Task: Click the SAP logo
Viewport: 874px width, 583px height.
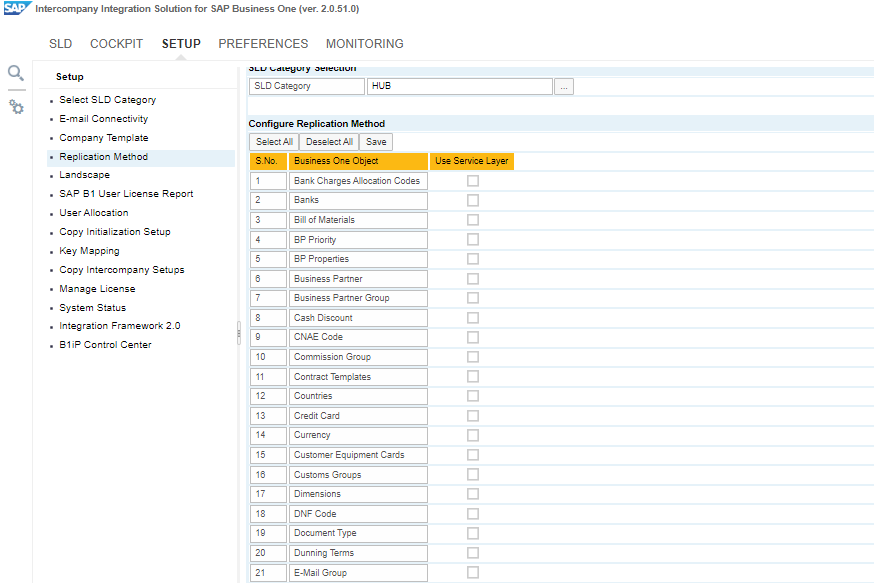Action: pyautogui.click(x=16, y=8)
